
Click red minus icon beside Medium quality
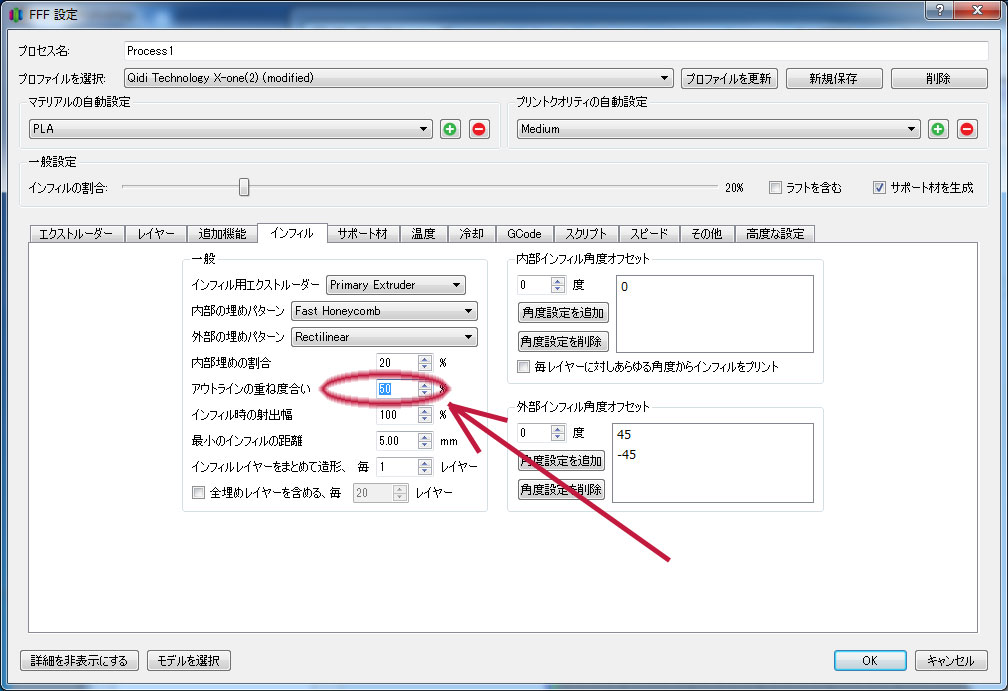(x=967, y=129)
